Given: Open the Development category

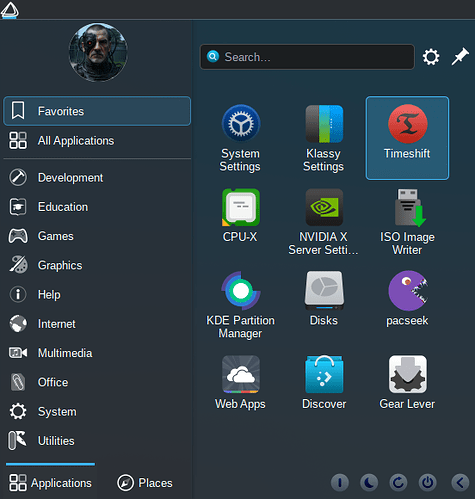Looking at the screenshot, I should (x=97, y=177).
